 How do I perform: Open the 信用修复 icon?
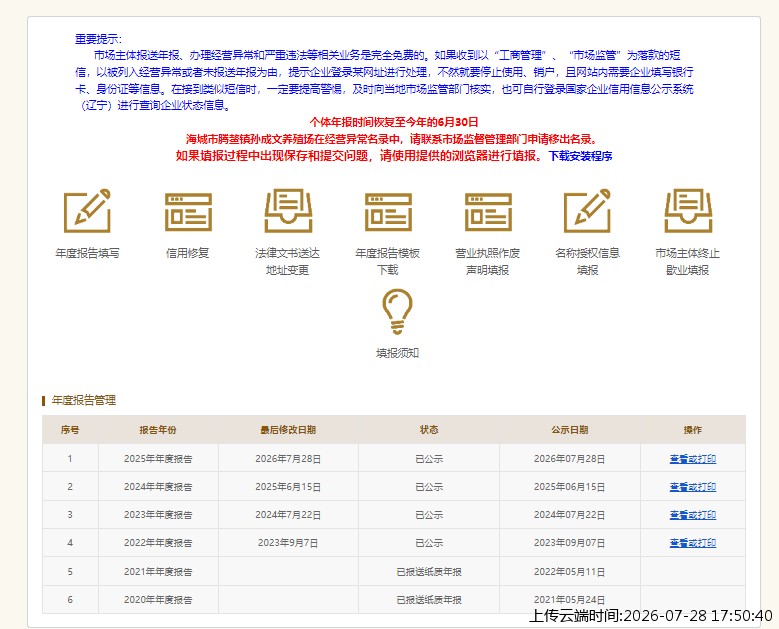tap(188, 212)
